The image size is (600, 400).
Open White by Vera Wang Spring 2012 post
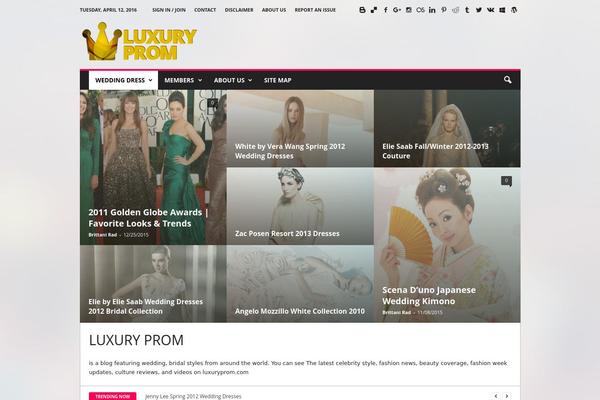290,151
